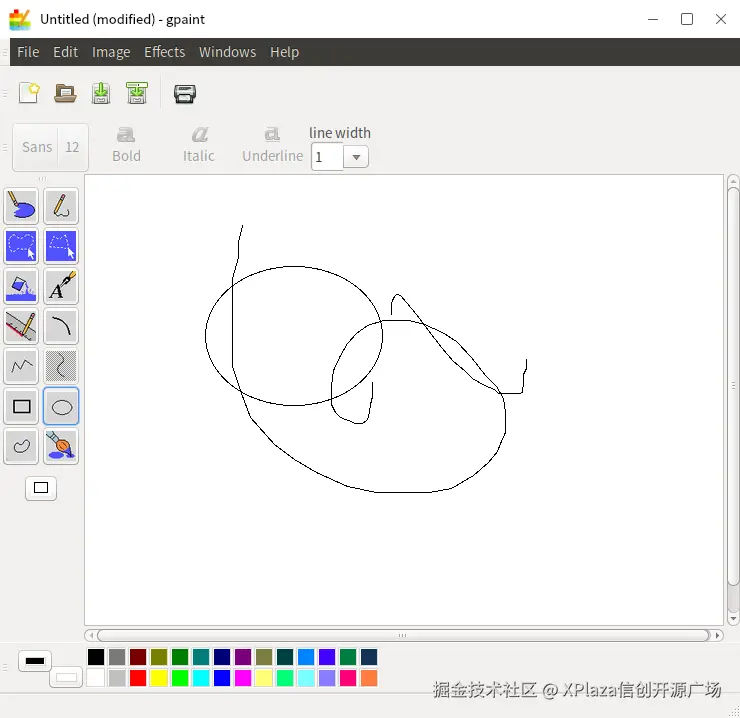The width and height of the screenshot is (740, 718).
Task: Pick the teal color swatch
Action: [x=201, y=657]
